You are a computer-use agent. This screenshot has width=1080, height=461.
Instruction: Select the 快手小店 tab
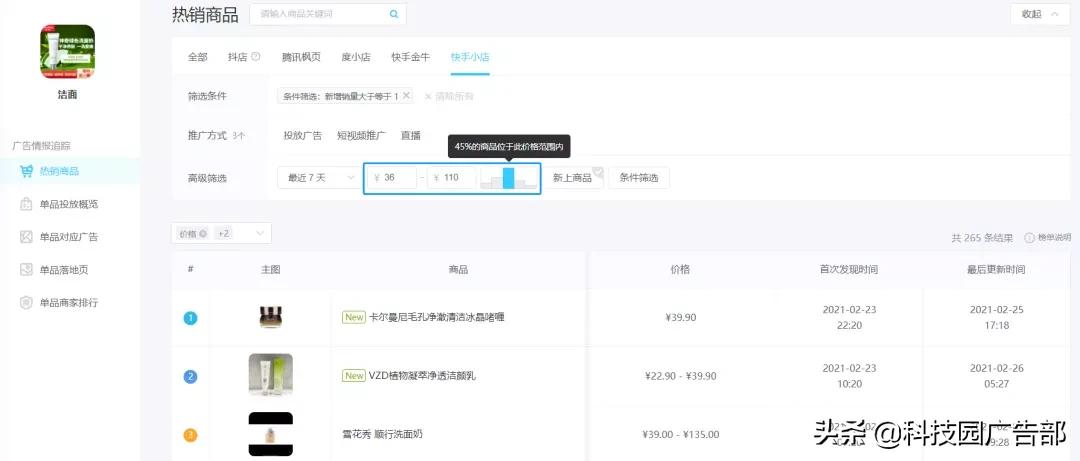470,57
